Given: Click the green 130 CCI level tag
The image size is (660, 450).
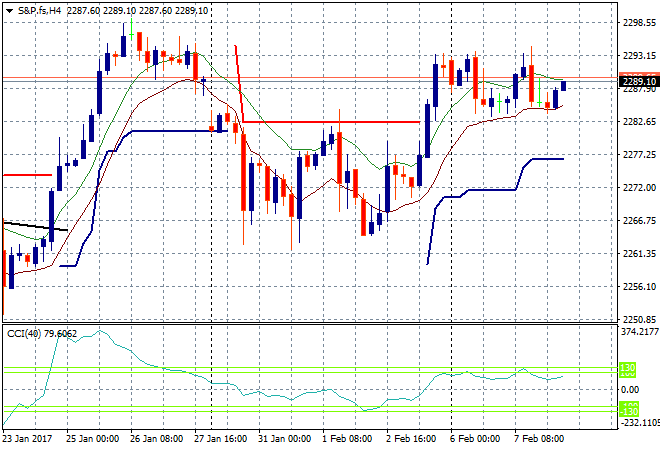Looking at the screenshot, I should click(x=628, y=367).
